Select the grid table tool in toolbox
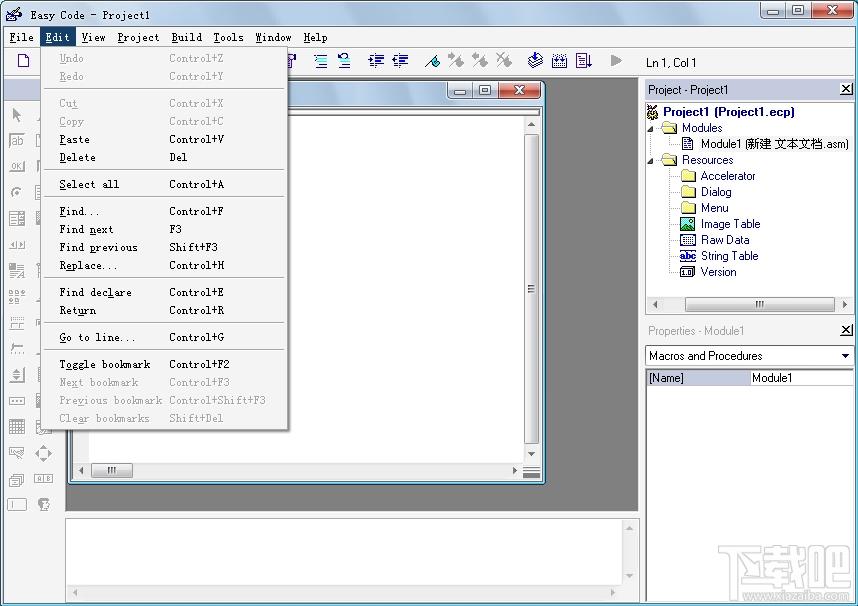 tap(17, 426)
